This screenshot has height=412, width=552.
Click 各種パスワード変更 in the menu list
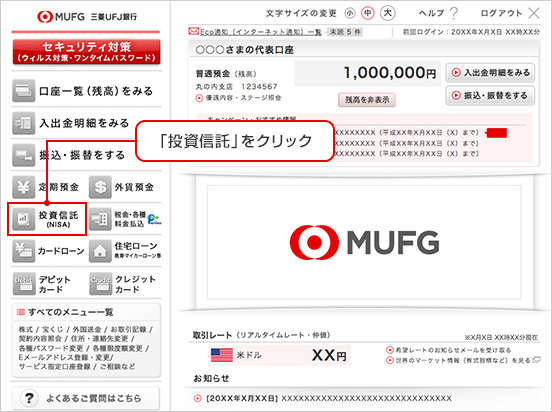point(51,348)
